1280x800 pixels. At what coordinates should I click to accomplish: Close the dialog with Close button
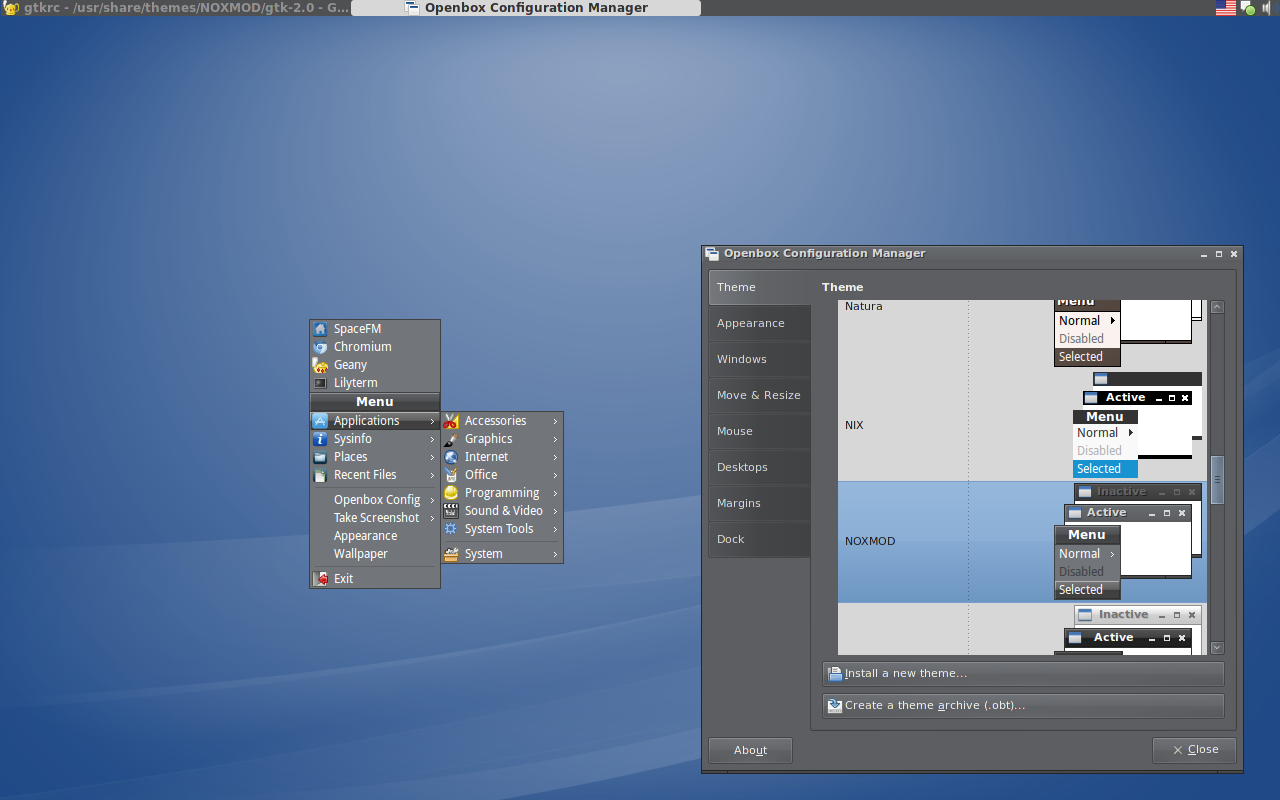coord(1194,750)
